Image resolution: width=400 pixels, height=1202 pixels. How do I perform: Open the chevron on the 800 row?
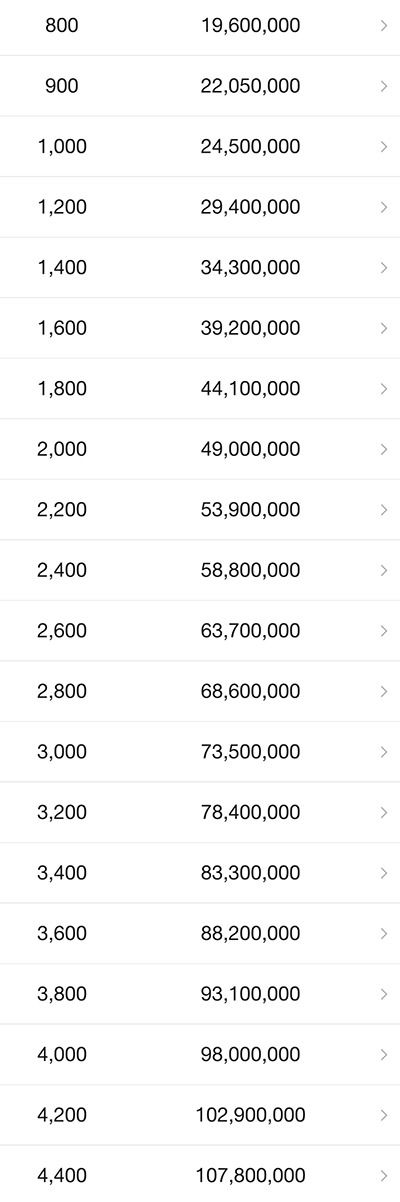[384, 26]
